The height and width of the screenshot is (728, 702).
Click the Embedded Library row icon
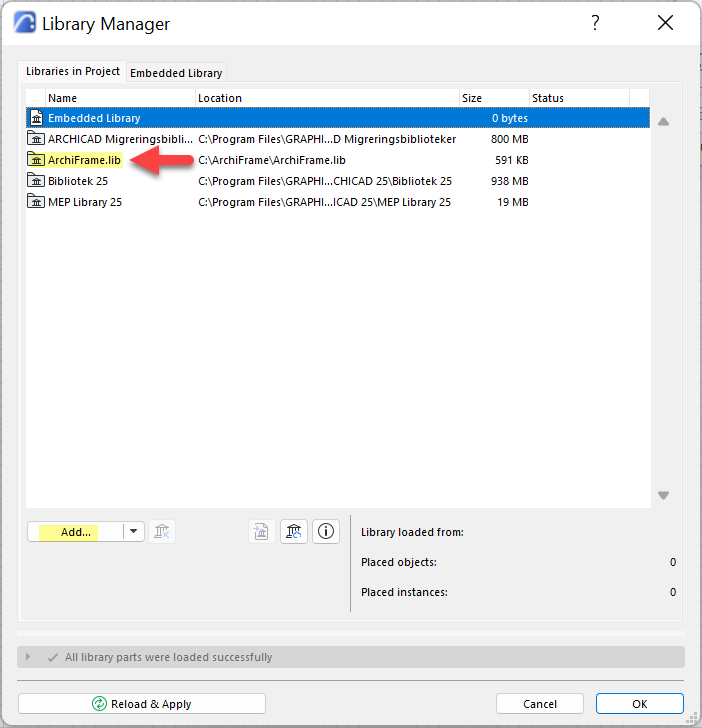(x=36, y=118)
